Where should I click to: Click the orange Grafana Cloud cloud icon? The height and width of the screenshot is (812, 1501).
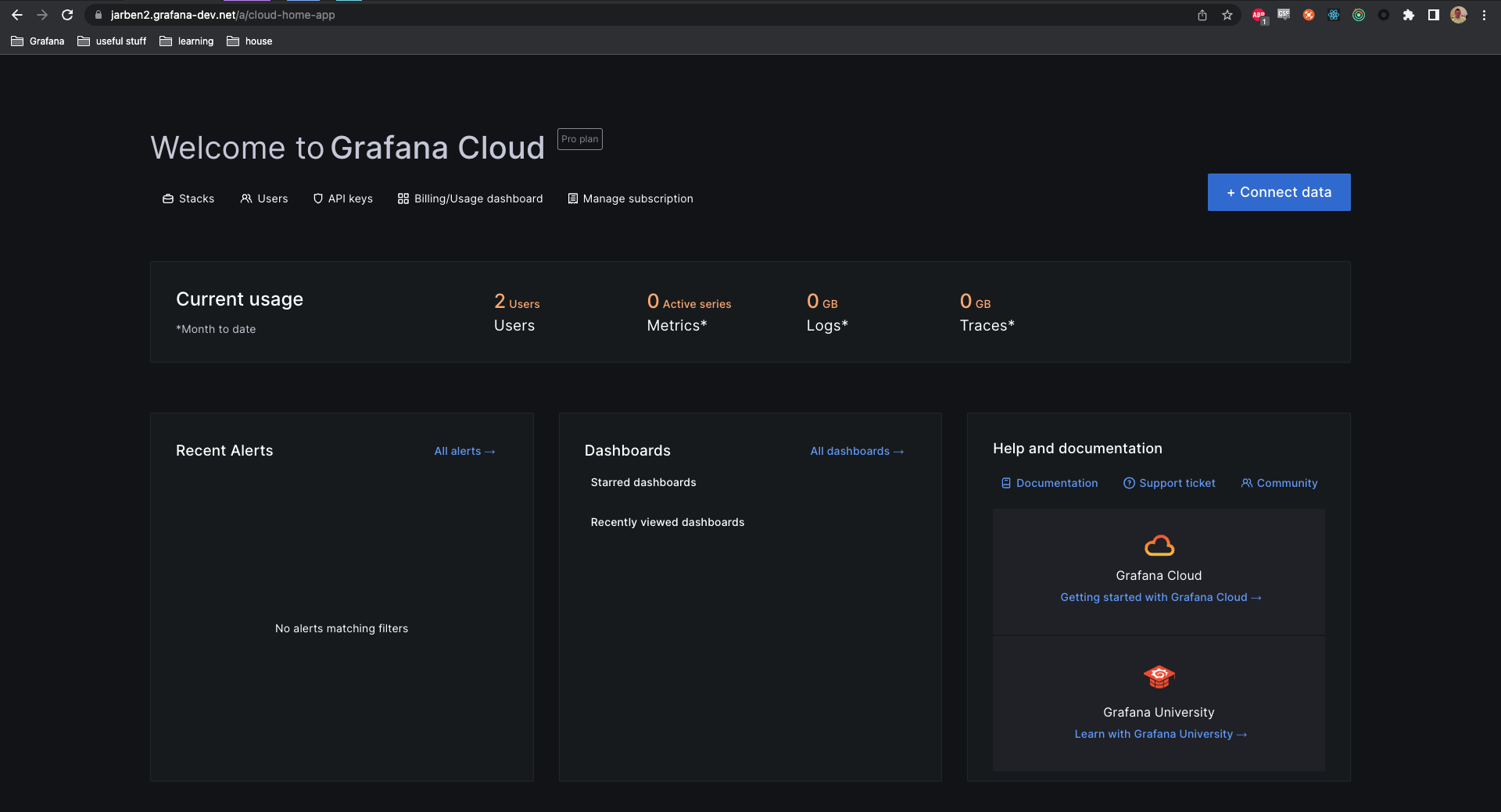1159,546
